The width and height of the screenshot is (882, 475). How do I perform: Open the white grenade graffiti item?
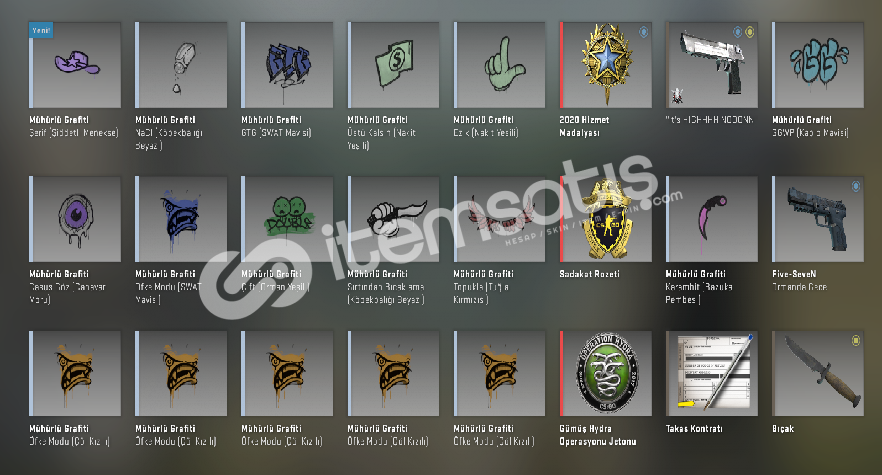[x=181, y=65]
